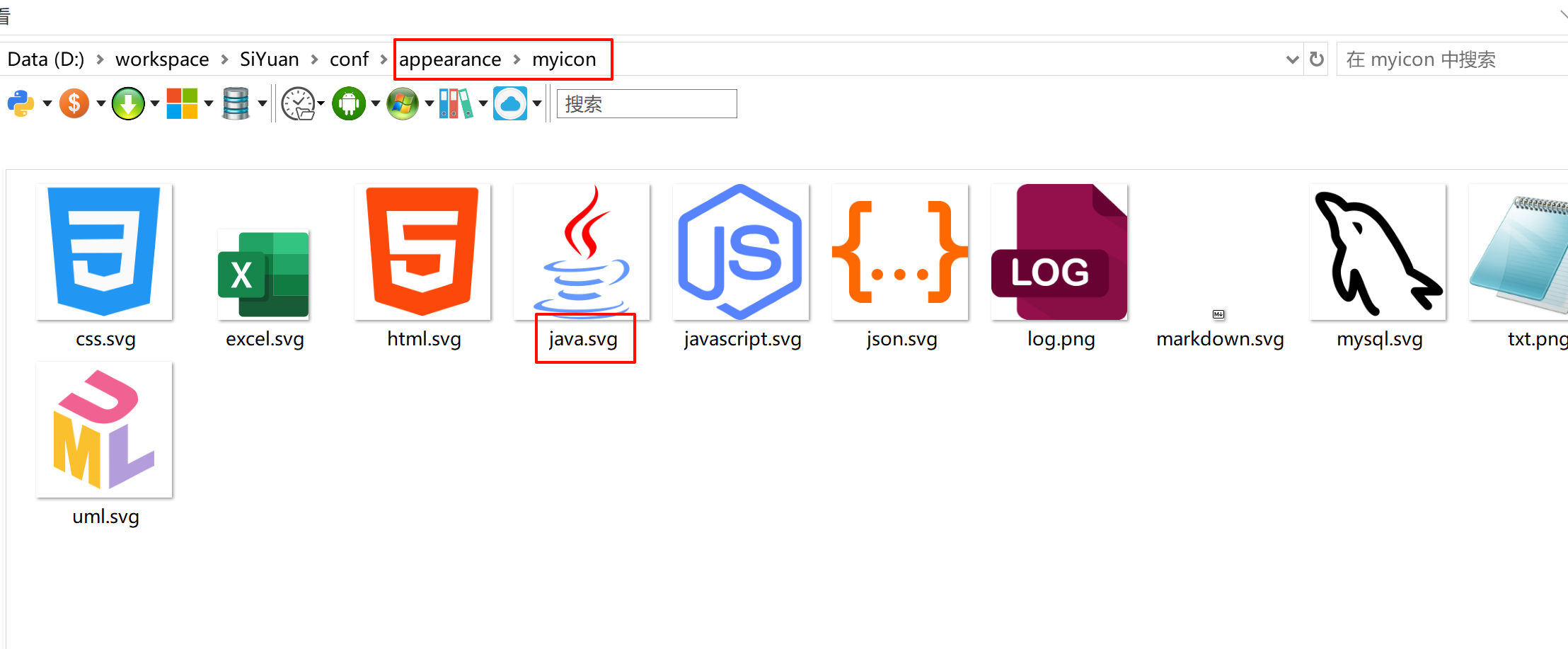Open the Python toolbar icon

click(x=19, y=103)
